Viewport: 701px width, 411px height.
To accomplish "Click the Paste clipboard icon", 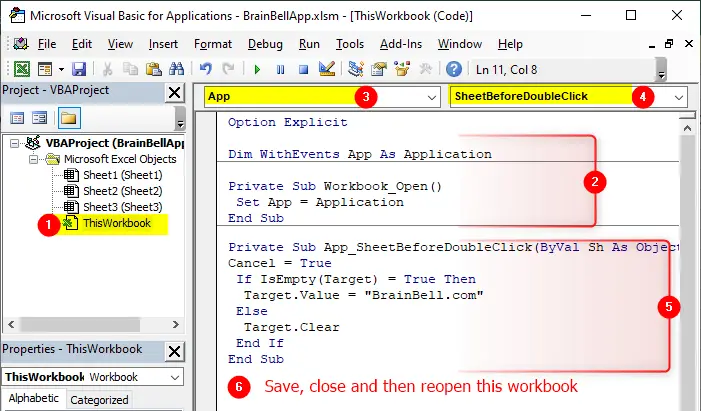I will 154,69.
